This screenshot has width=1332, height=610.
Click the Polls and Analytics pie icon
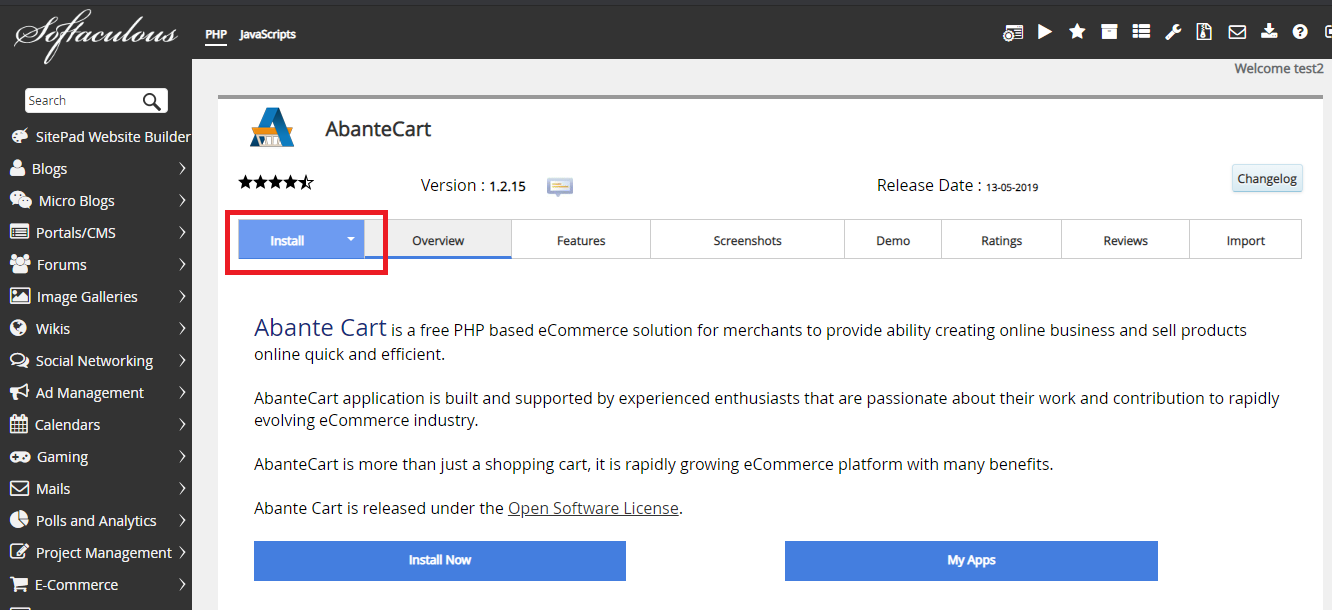pyautogui.click(x=18, y=520)
